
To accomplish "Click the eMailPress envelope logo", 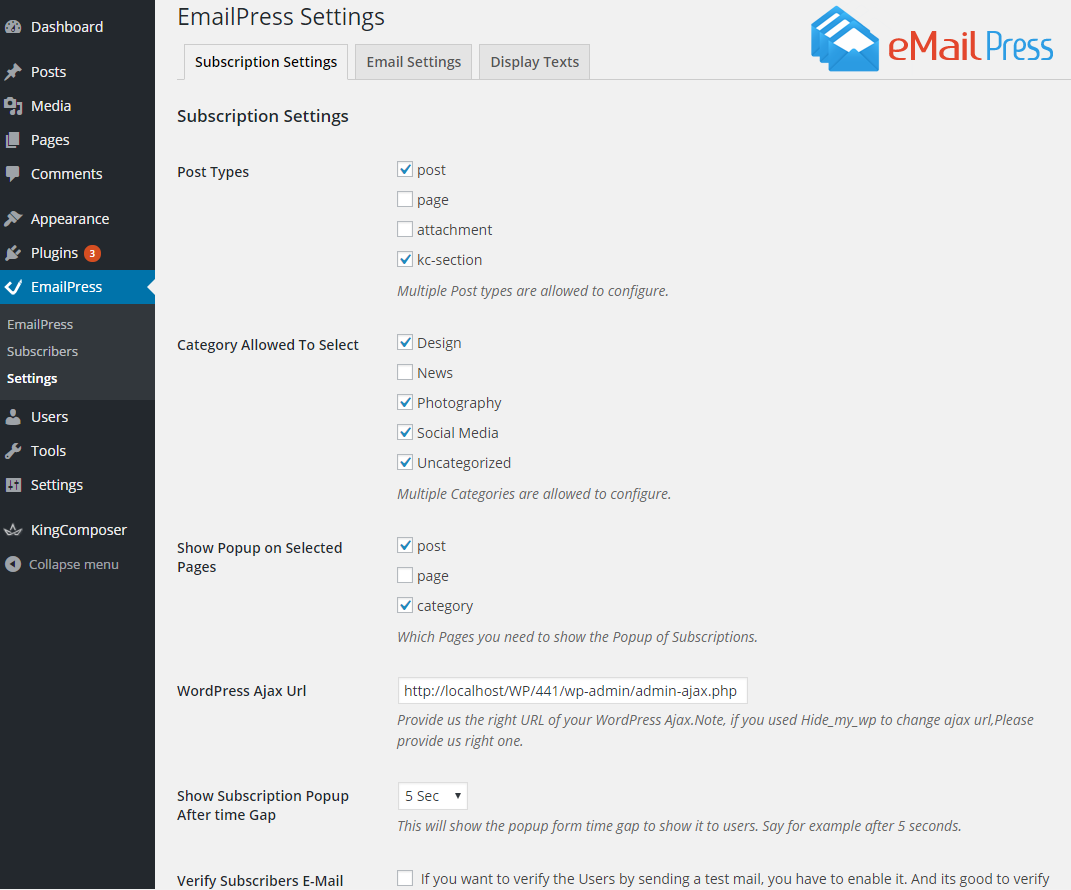I will pyautogui.click(x=845, y=39).
